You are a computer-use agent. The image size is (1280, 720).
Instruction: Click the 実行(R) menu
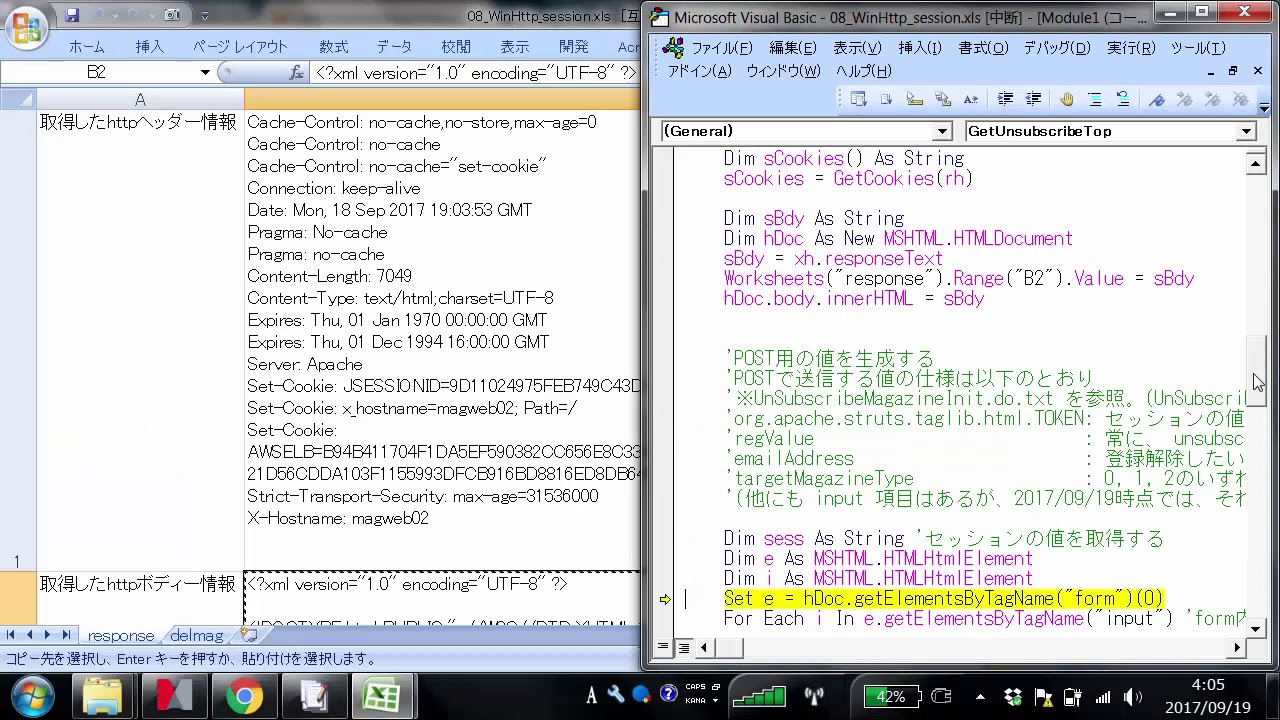[x=1130, y=48]
